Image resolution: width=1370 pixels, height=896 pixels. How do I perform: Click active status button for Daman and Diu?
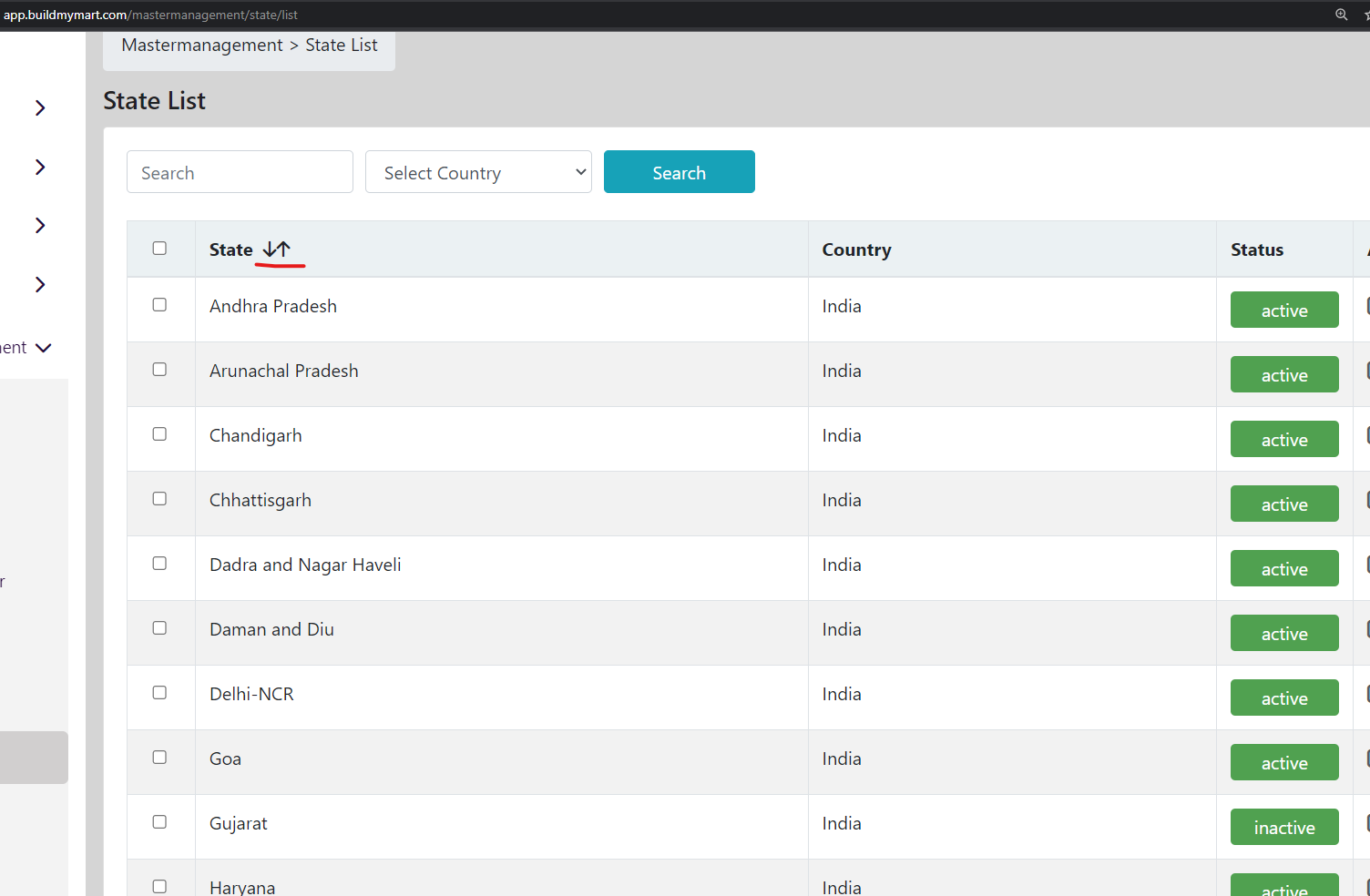point(1284,633)
